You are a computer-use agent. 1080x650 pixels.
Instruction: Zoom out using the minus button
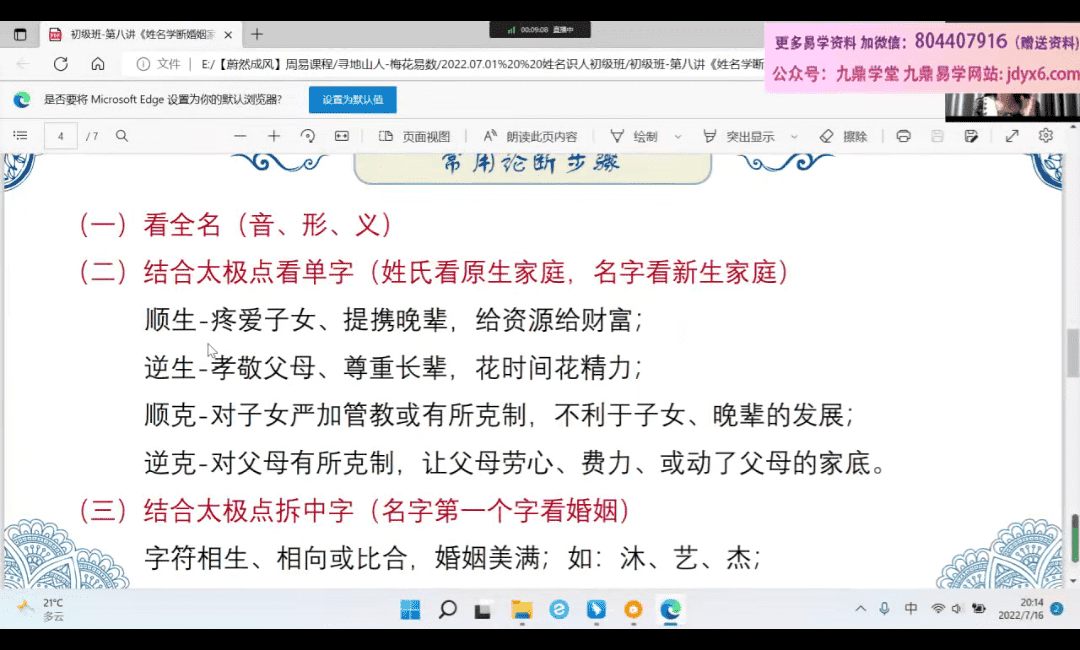coord(239,136)
